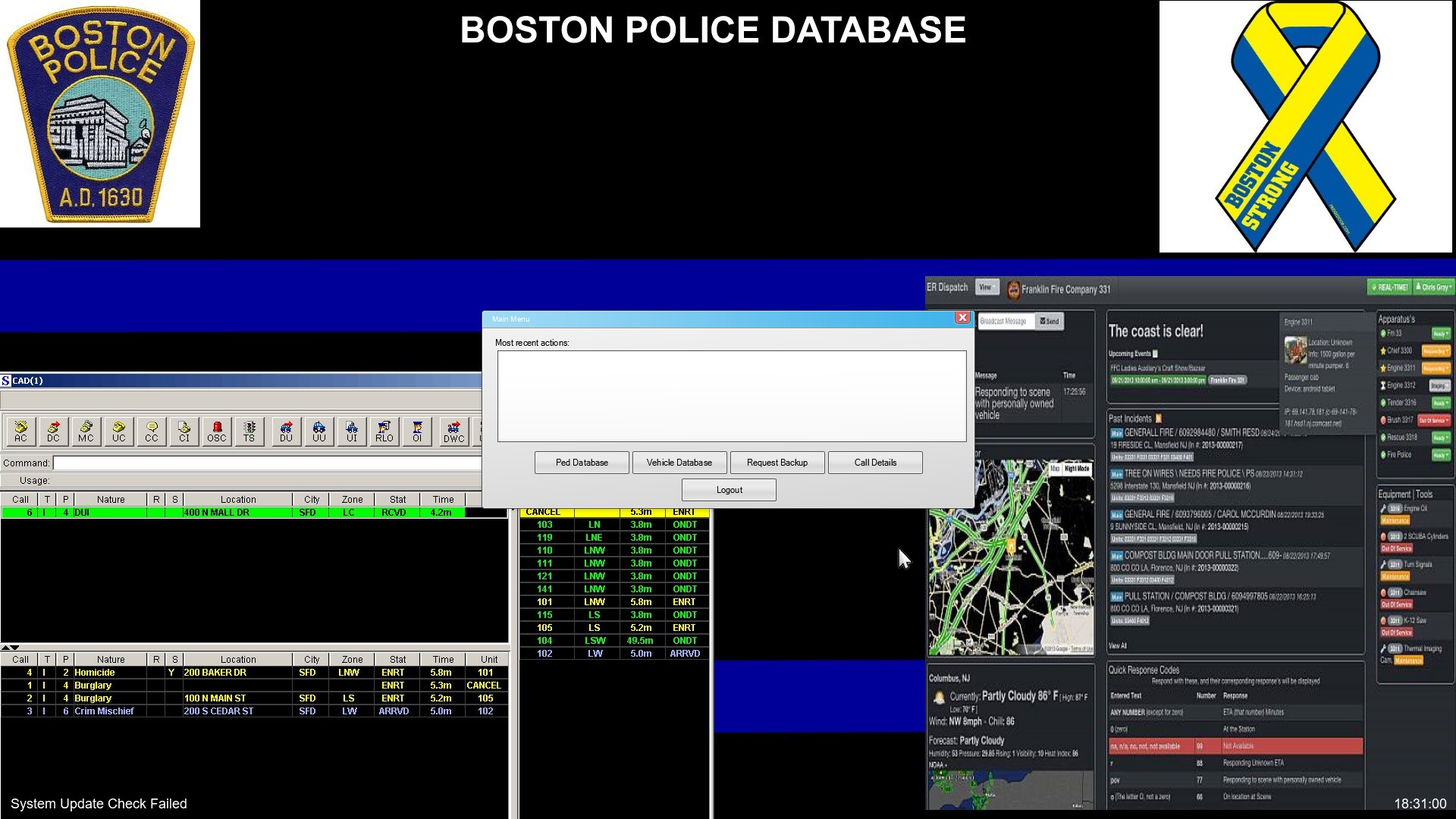Click the CC speech bubble icon
The height and width of the screenshot is (819, 1456).
point(152,431)
